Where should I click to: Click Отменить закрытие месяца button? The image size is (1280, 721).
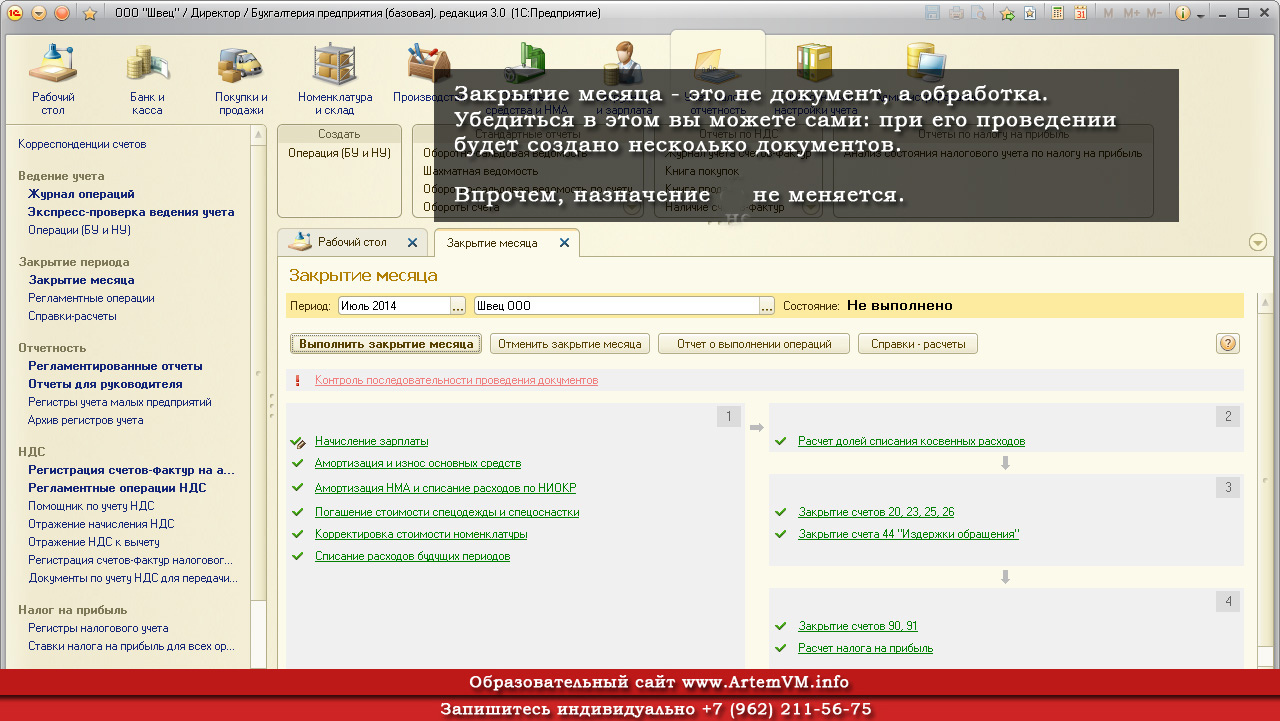coord(570,344)
